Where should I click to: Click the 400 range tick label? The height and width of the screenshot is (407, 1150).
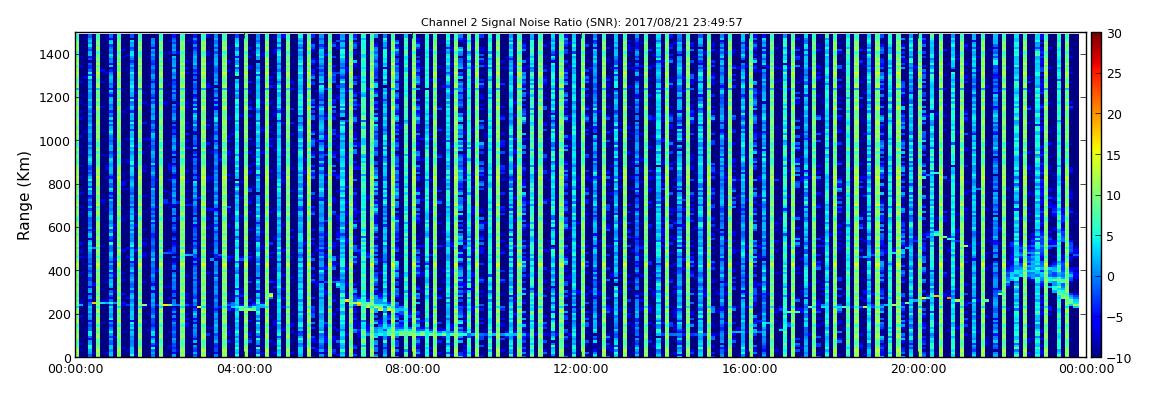[x=58, y=271]
